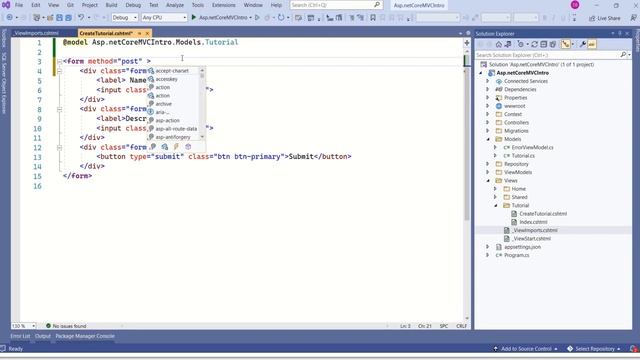Click the Asp.netCoreMVCIntro run target button
Screen dimensions: 640x360
(x=223, y=18)
